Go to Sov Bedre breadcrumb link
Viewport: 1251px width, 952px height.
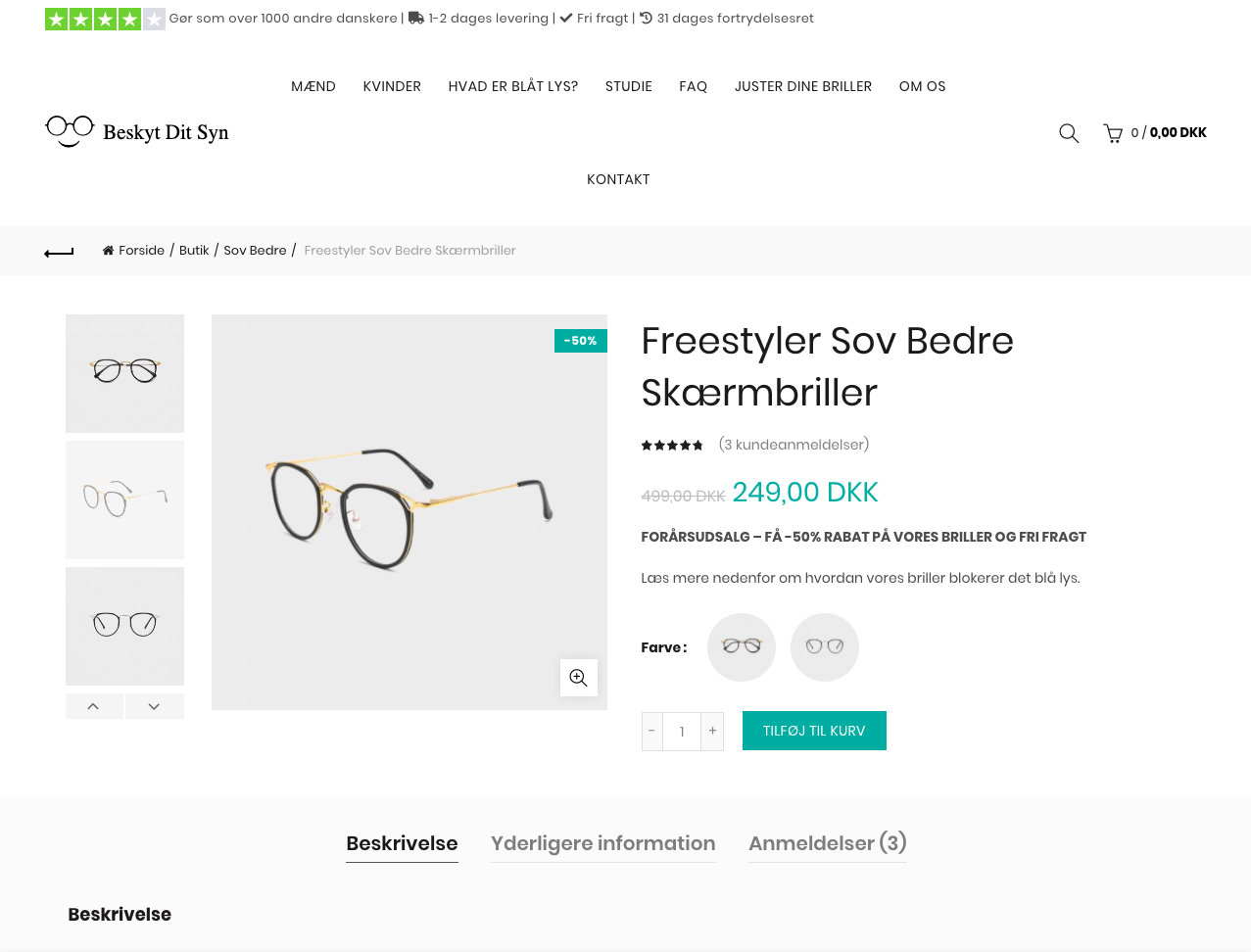point(255,251)
